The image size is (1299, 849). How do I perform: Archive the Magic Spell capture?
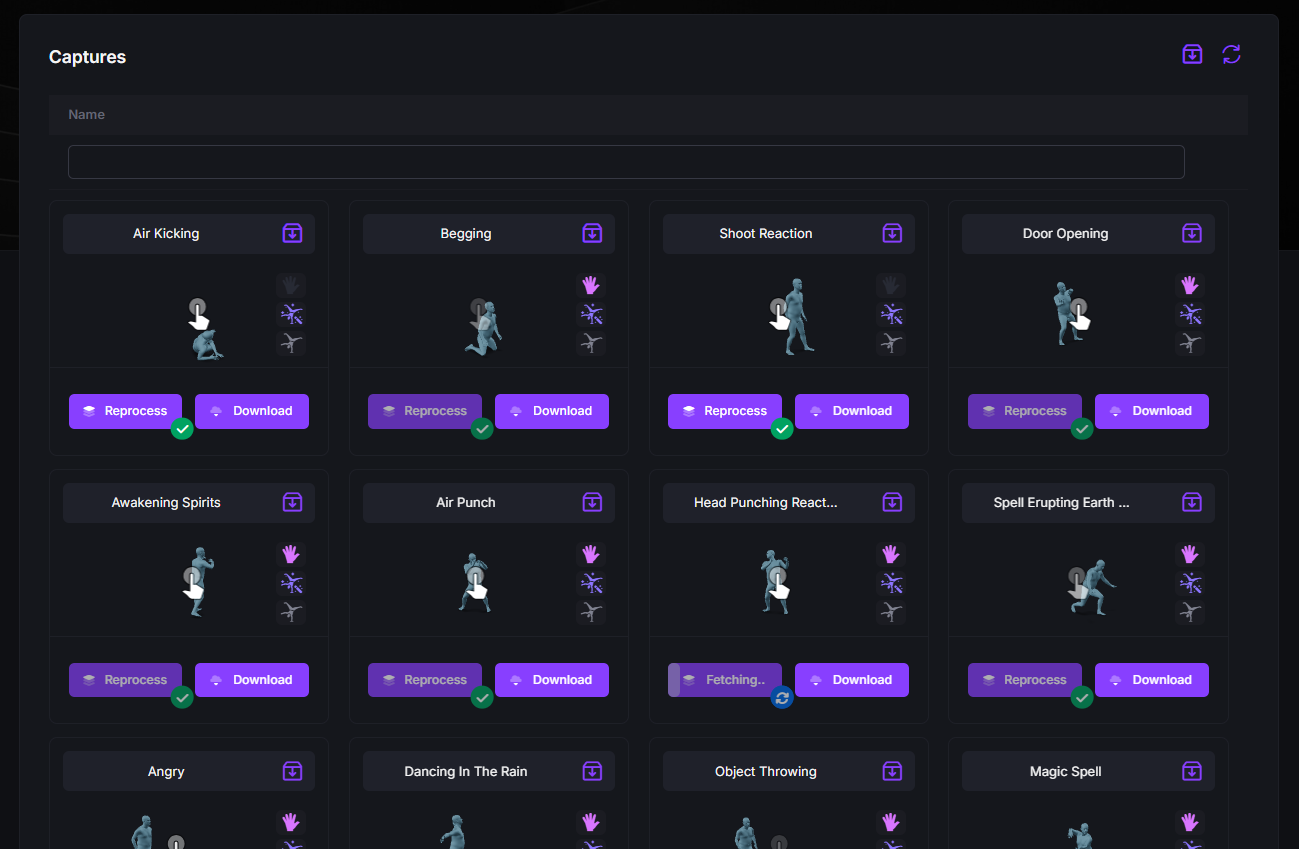pos(1192,771)
